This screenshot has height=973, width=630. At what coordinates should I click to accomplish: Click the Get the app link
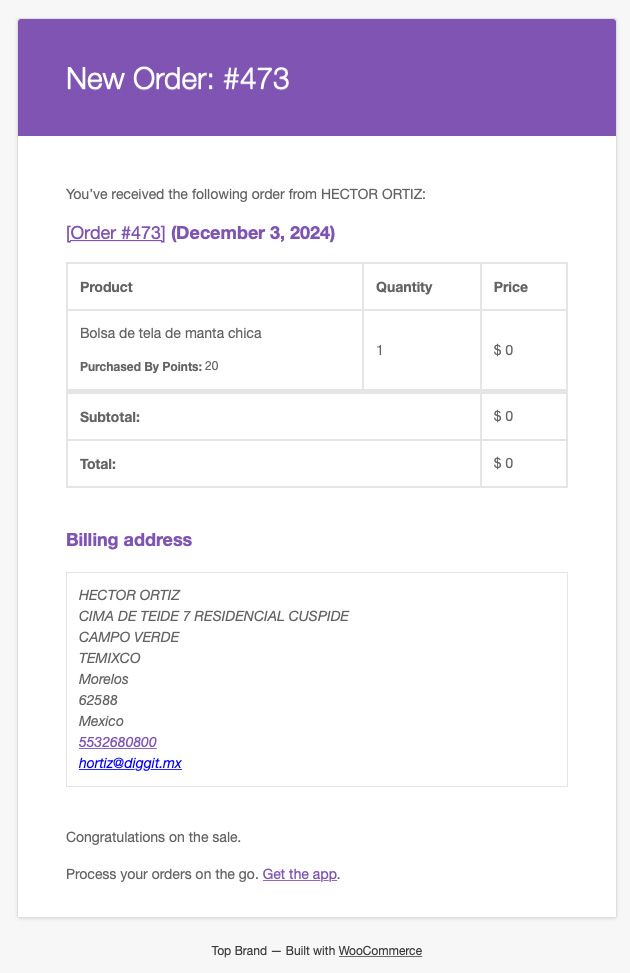(x=300, y=874)
